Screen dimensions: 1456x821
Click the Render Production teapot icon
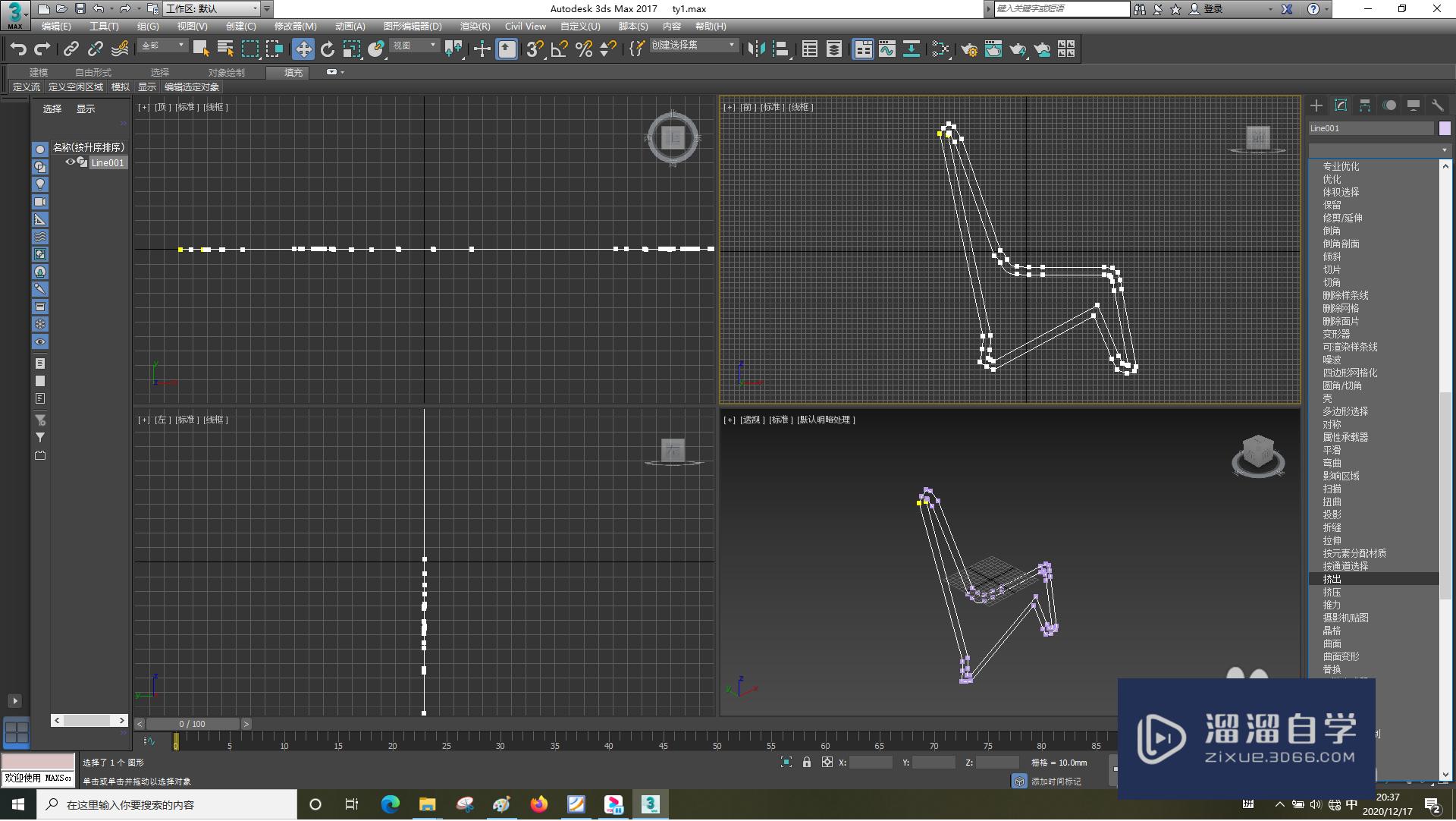pos(1018,49)
